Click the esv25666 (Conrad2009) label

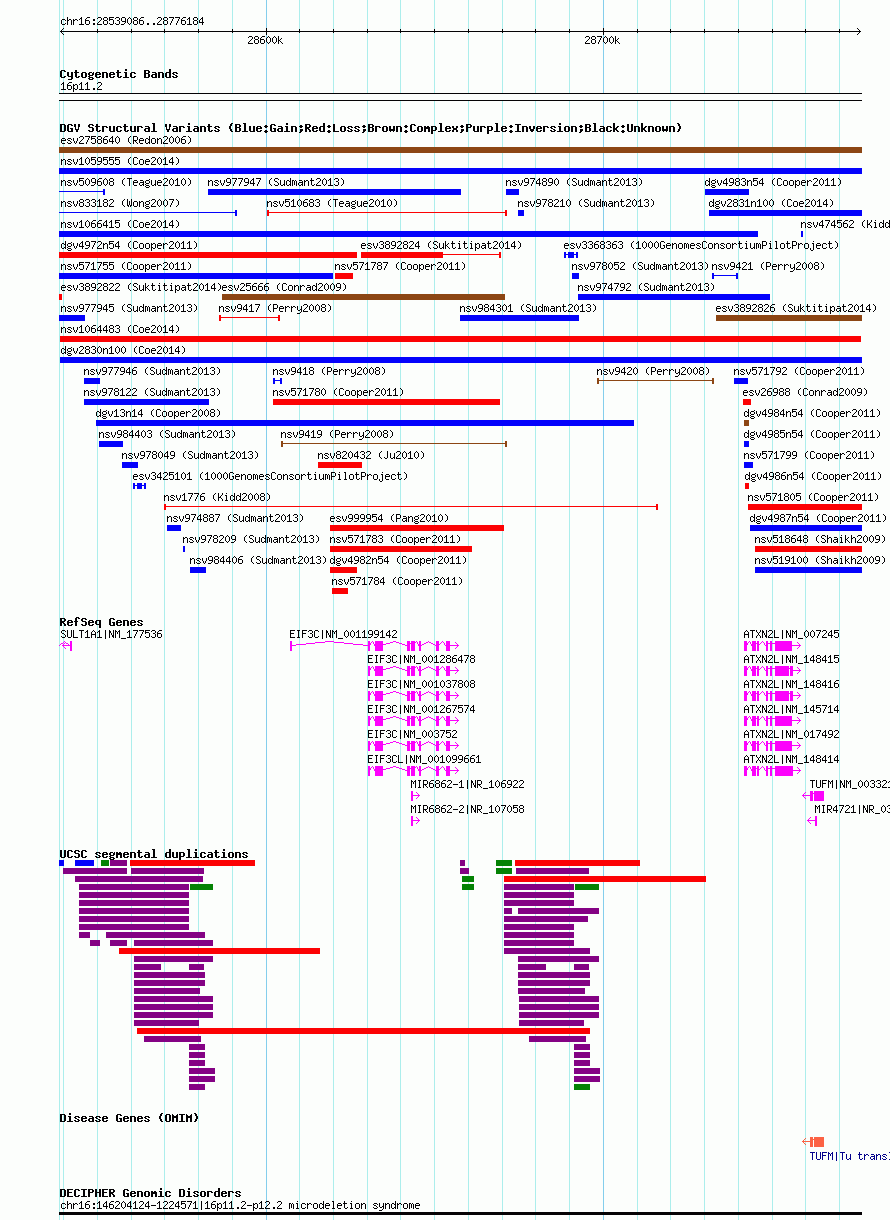283,287
